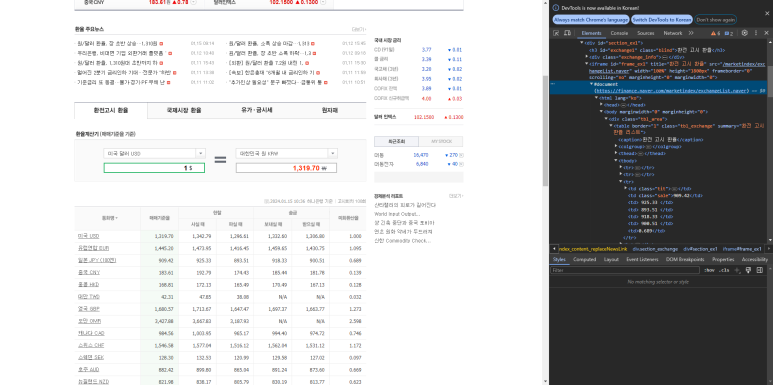Screen dimensions: 773x385
Task: Click the USD amount input showing 1
Action: [x=154, y=168]
